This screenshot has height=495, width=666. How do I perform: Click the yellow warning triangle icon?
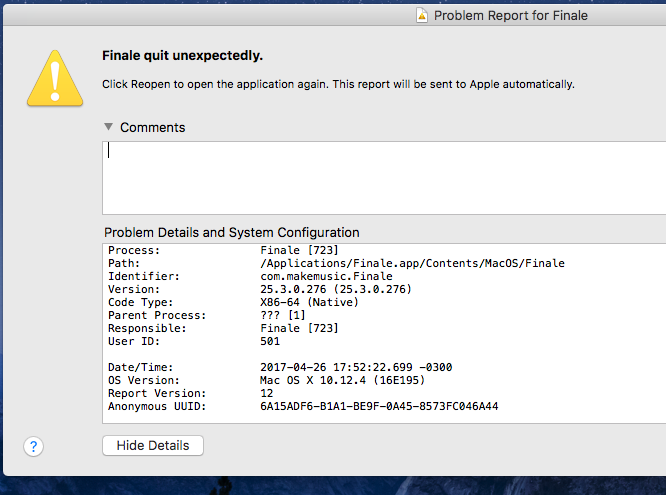point(56,75)
